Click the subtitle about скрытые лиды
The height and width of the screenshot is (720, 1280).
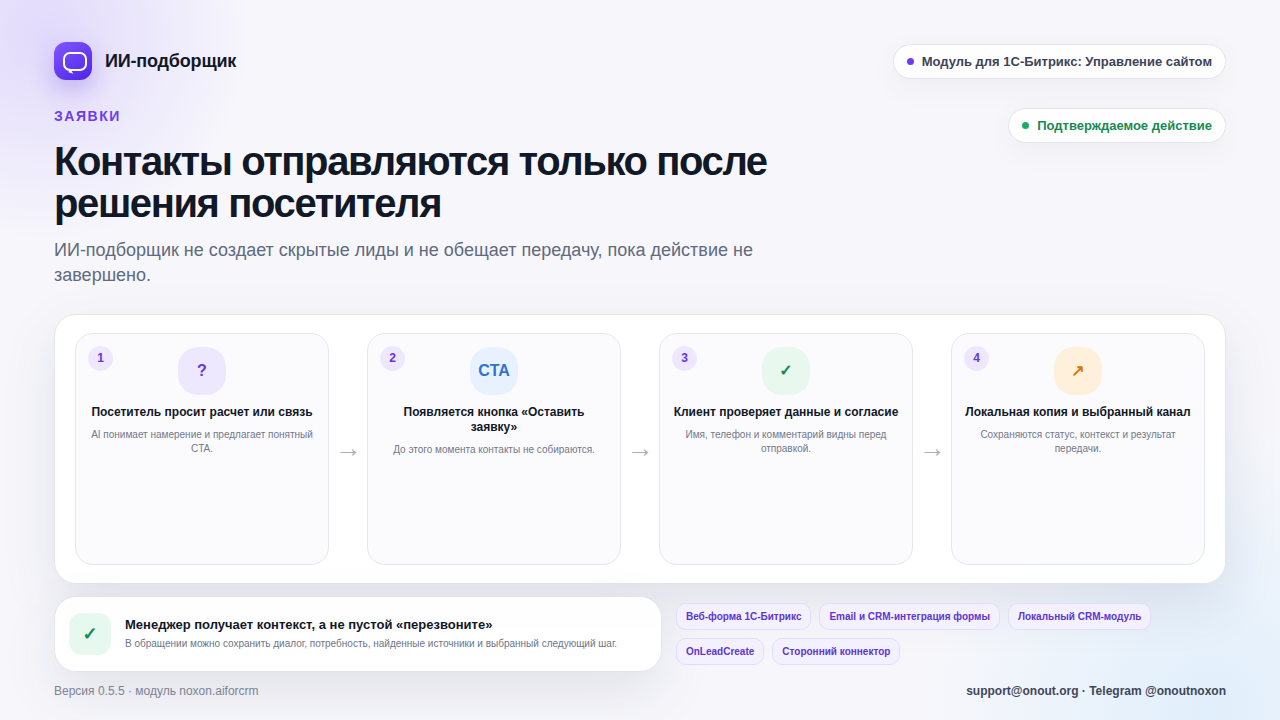coord(403,262)
